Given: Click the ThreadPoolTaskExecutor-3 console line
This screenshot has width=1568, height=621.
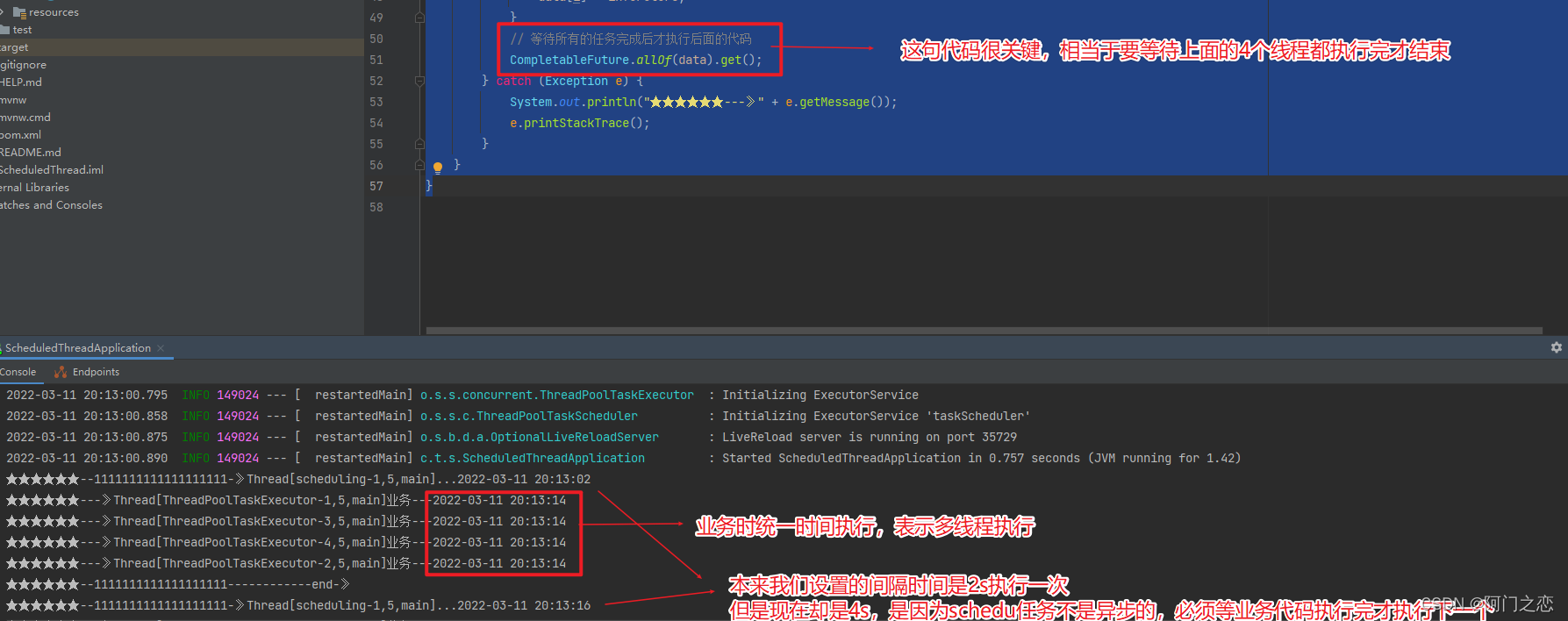Looking at the screenshot, I should 286,522.
